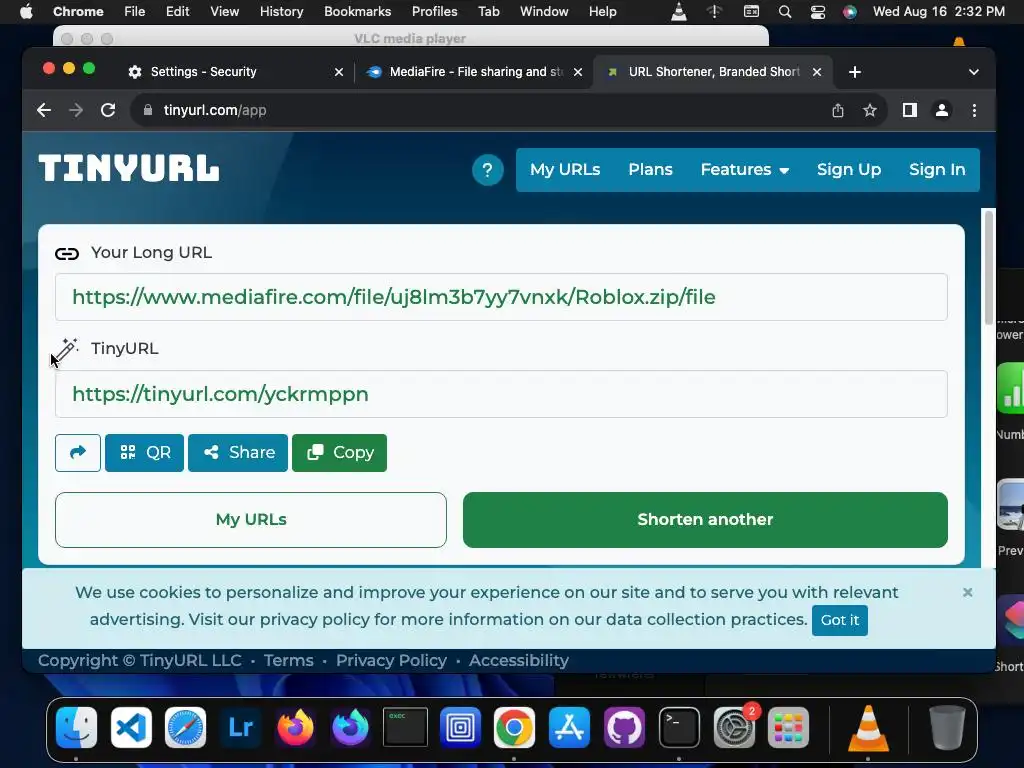Screen dimensions: 1024x768
Task: Expand the Features dropdown menu
Action: tap(744, 170)
